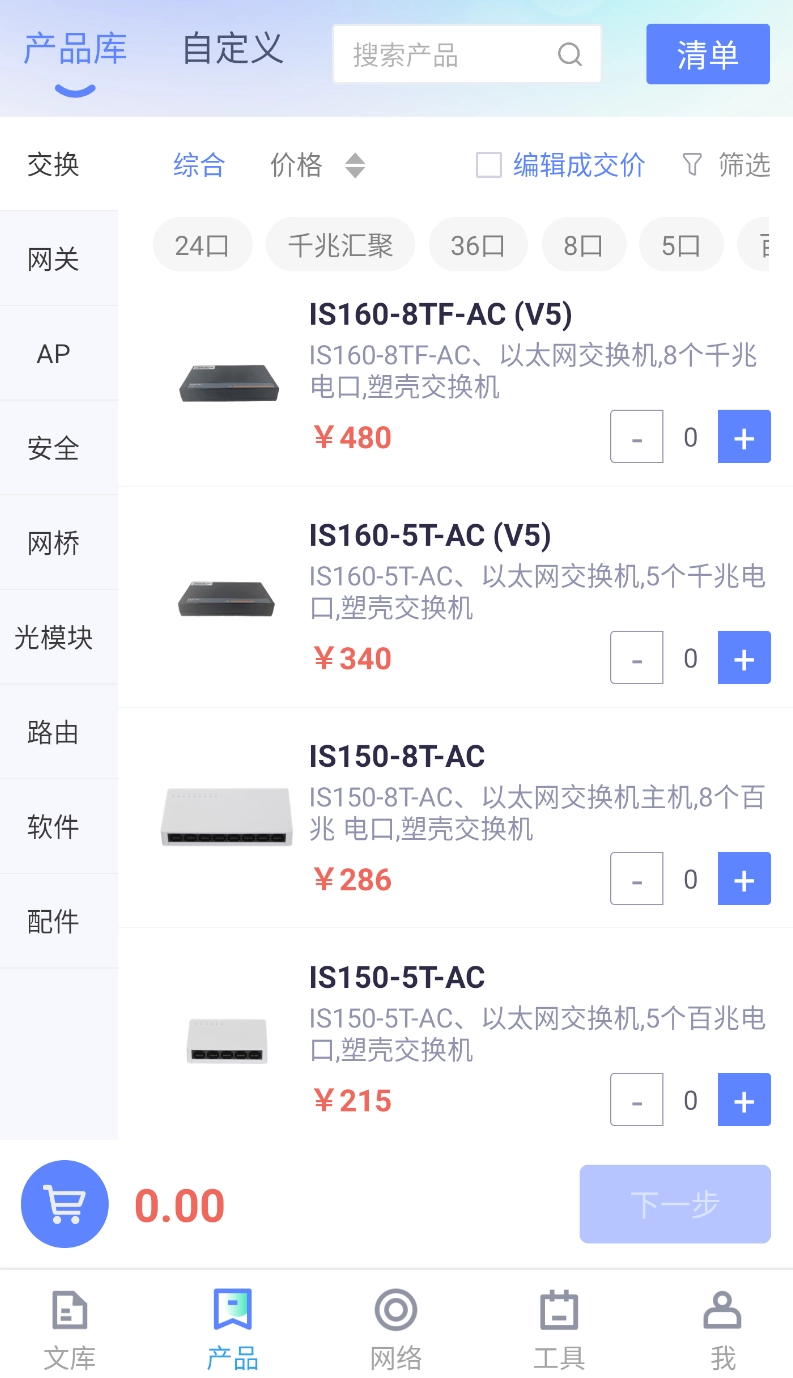Sort by 价格 price arrows

coord(354,165)
